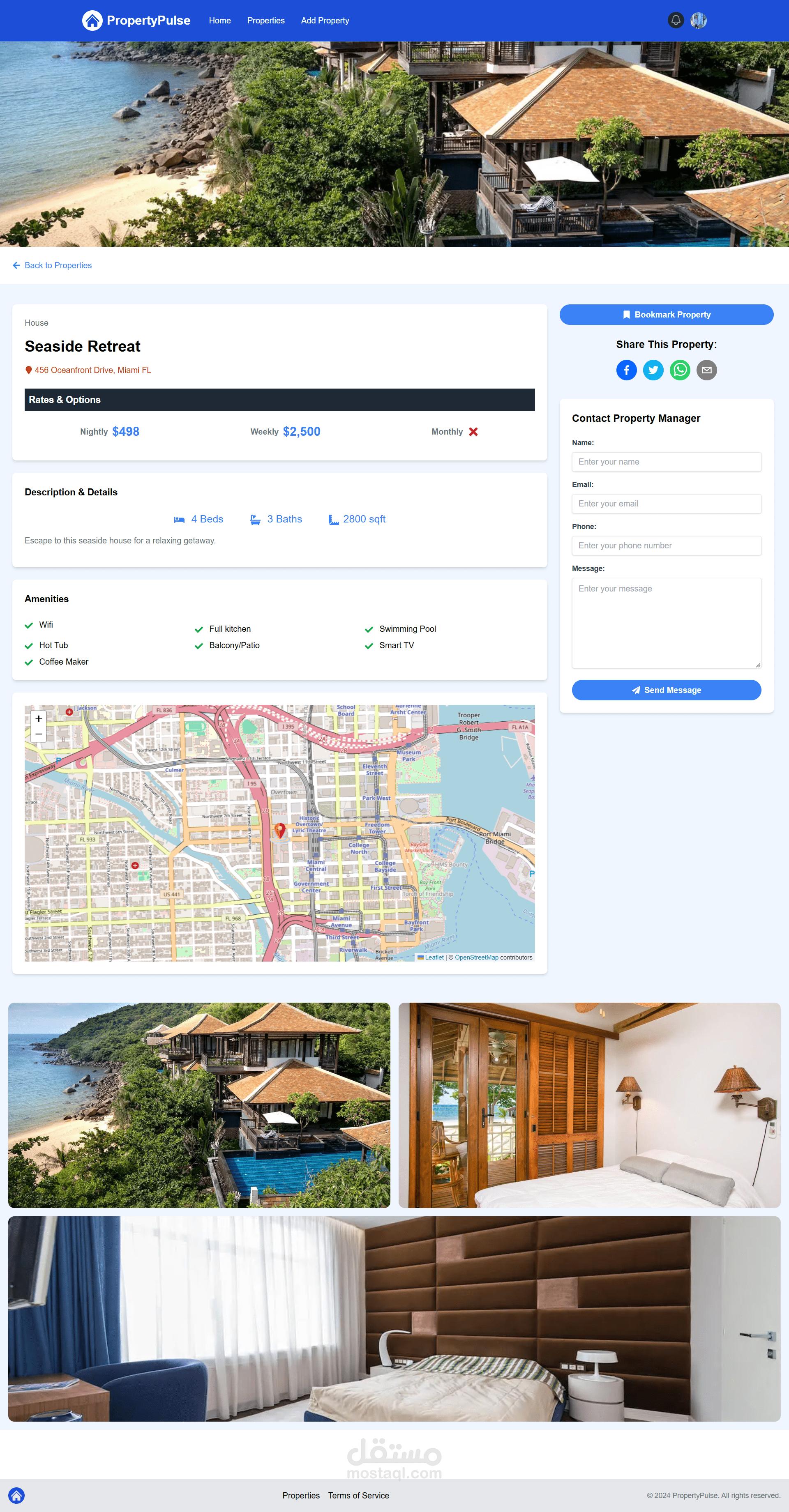Zoom in on the map
789x1512 pixels.
(x=39, y=718)
